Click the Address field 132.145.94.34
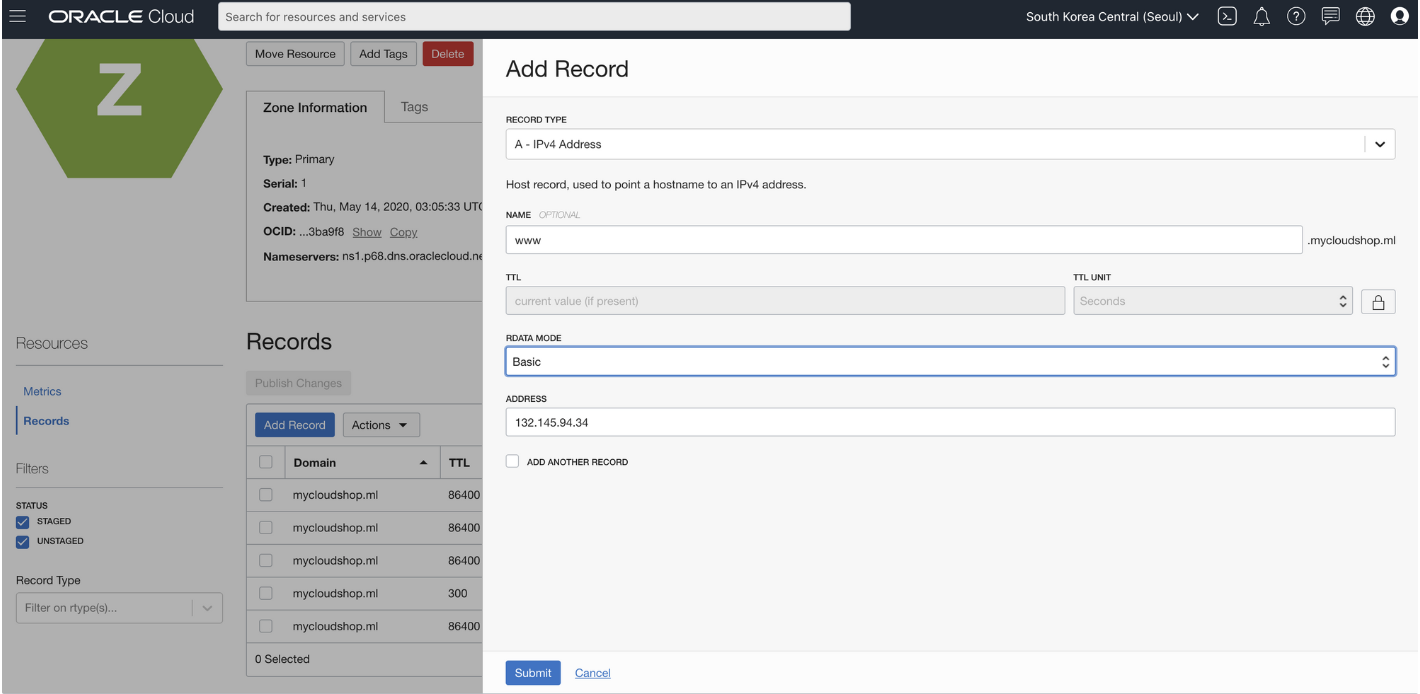Image resolution: width=1420 pixels, height=694 pixels. pyautogui.click(x=950, y=422)
